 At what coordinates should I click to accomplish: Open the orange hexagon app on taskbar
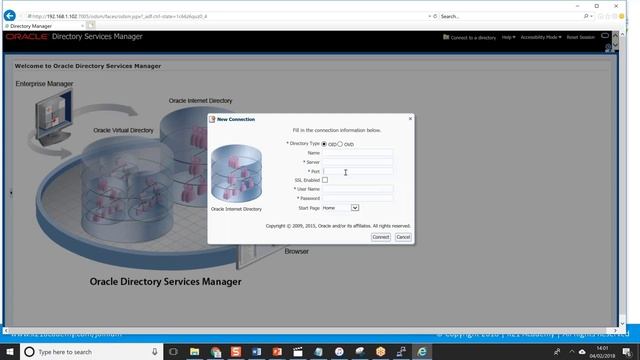pyautogui.click(x=380, y=352)
